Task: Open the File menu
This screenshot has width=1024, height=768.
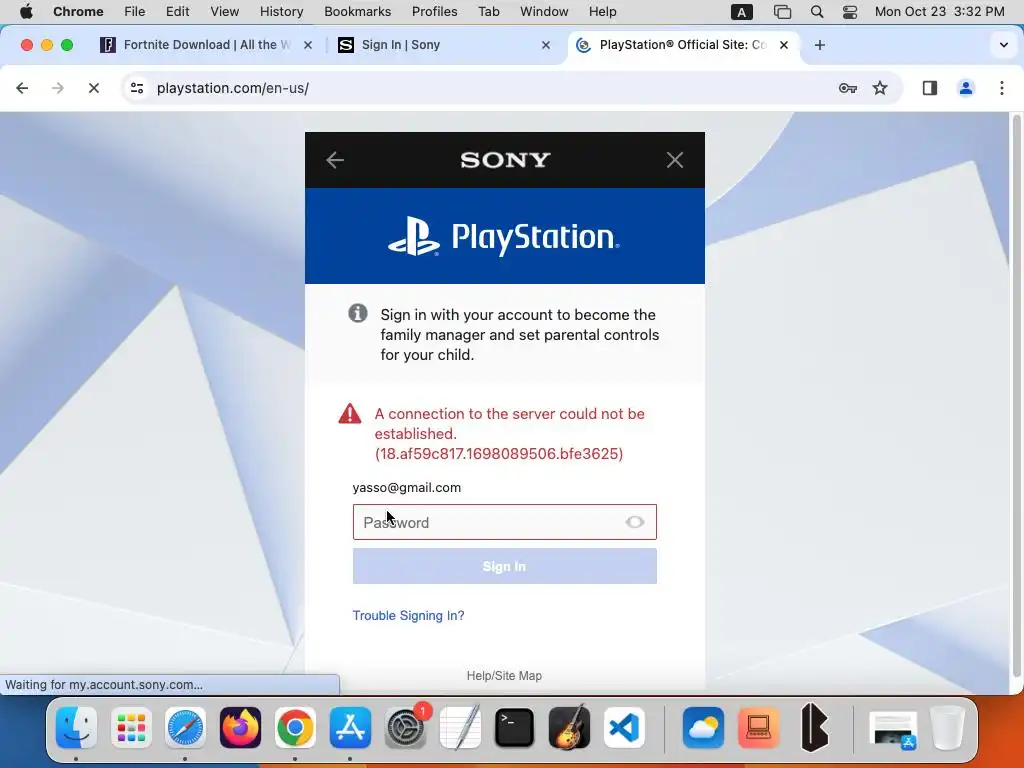Action: click(135, 12)
